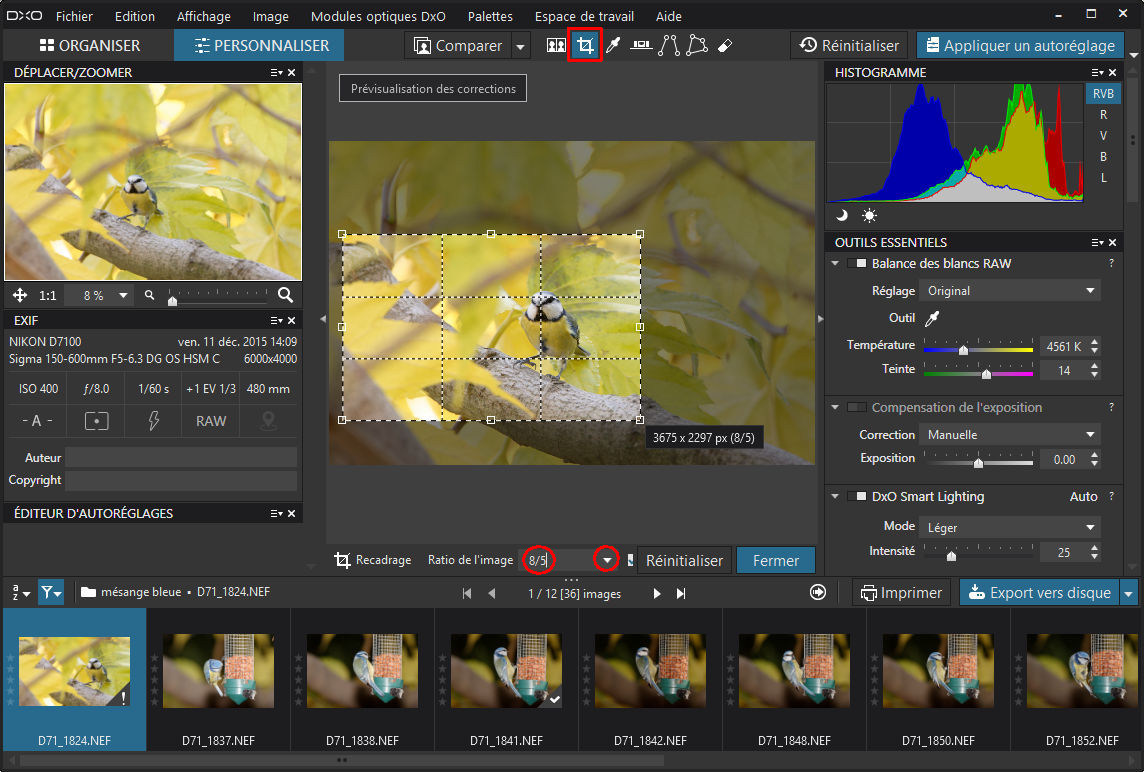Click the Imprimer button
The width and height of the screenshot is (1144, 772).
point(902,593)
